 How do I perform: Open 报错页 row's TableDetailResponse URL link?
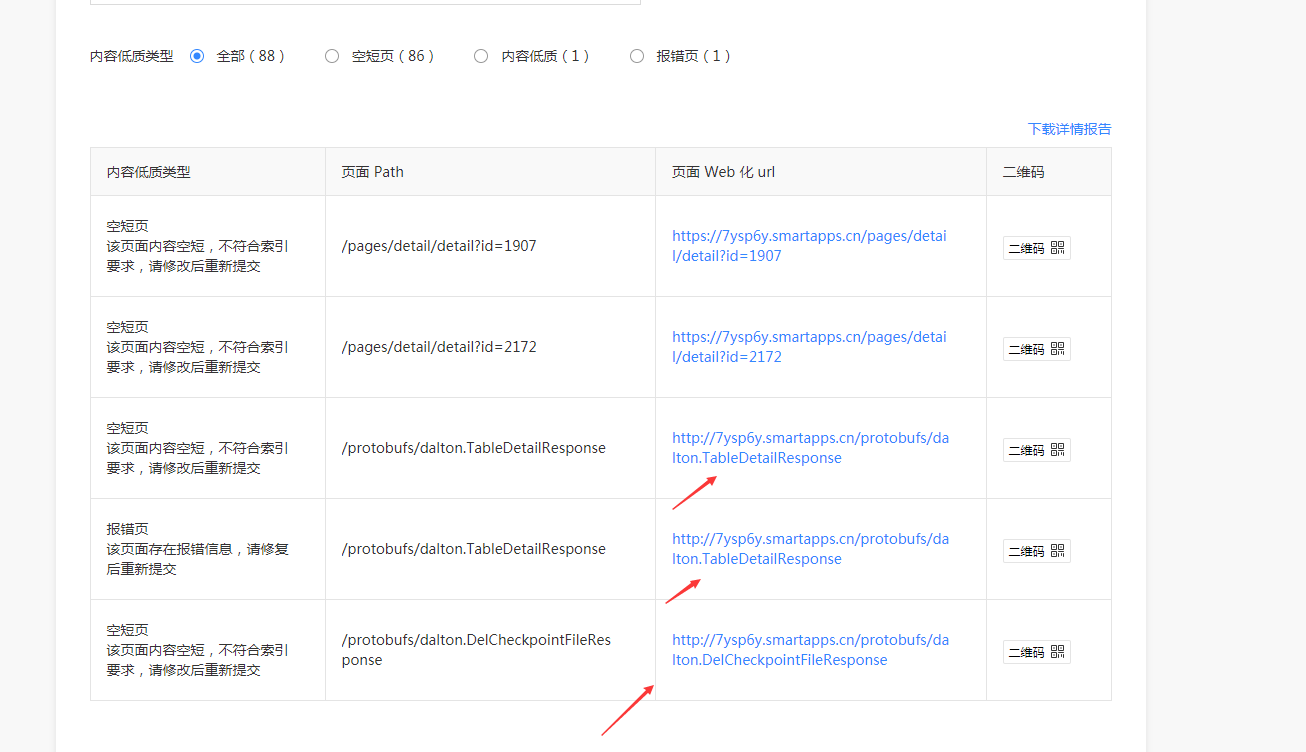tap(810, 549)
